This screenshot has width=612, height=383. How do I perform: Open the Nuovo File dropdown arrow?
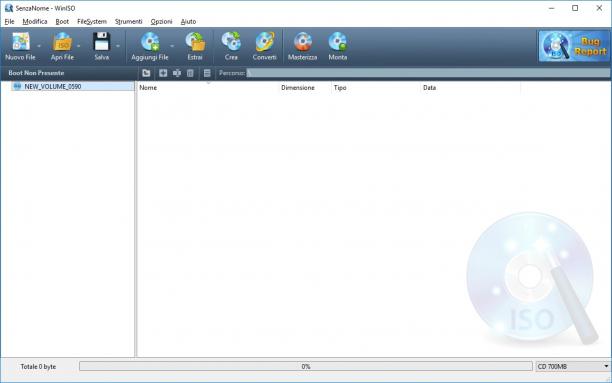click(x=39, y=46)
